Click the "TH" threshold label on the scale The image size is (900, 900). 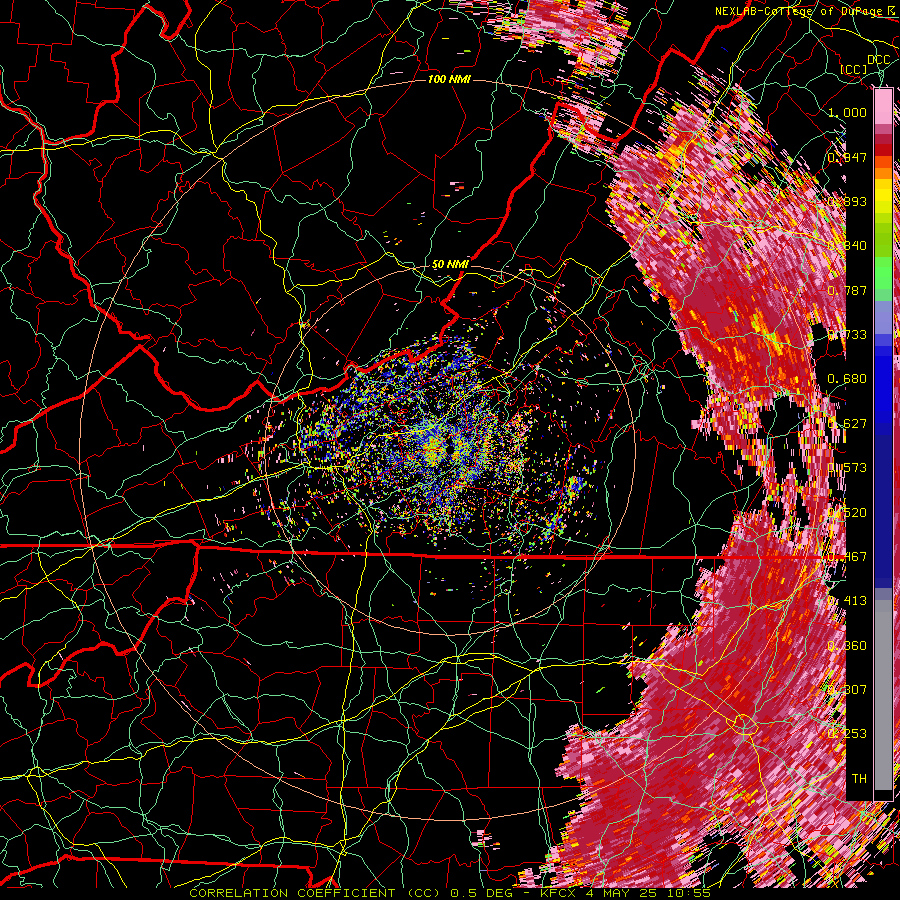[x=859, y=779]
